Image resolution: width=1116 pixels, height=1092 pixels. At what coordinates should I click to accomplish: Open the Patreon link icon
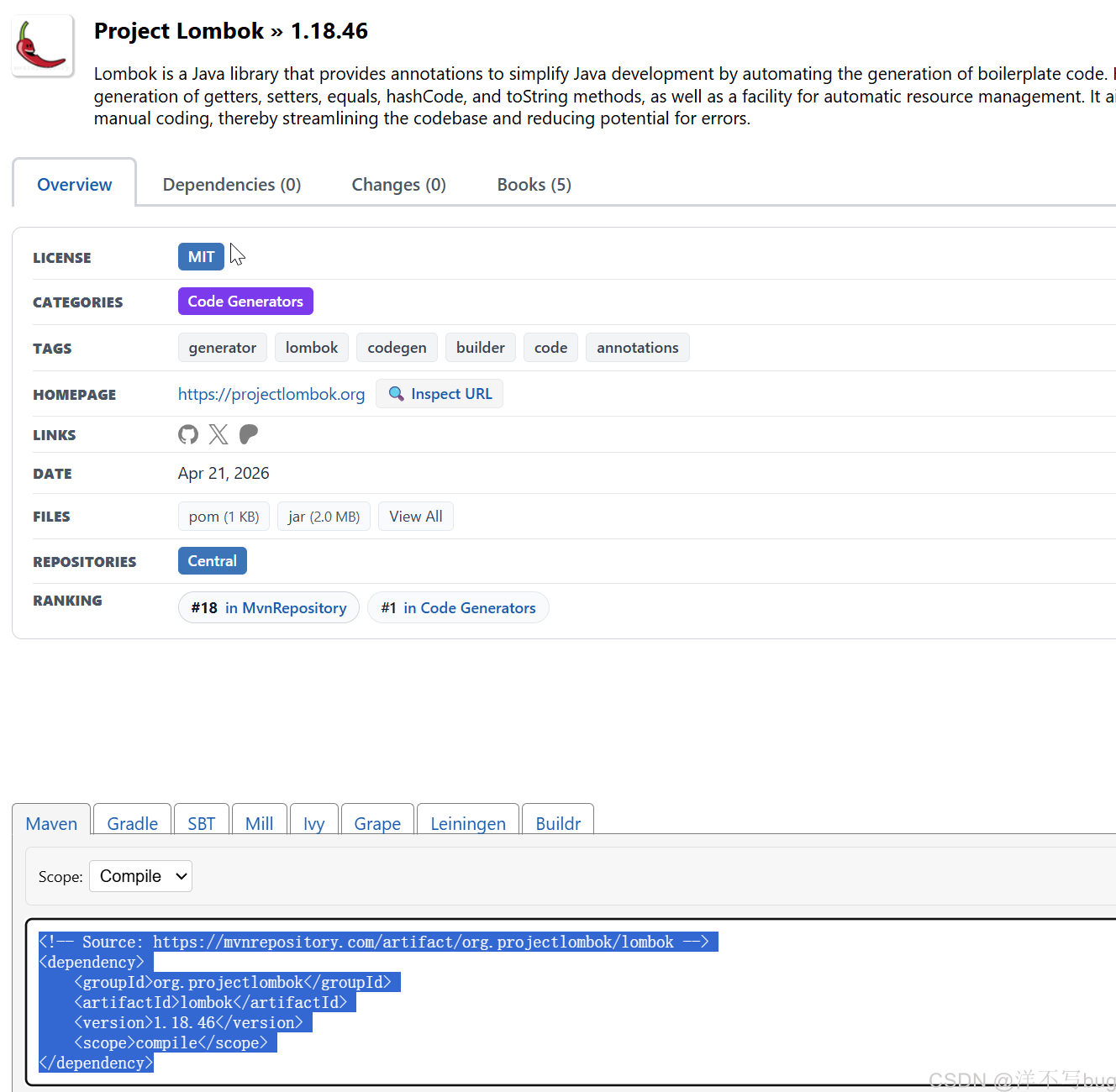(249, 434)
